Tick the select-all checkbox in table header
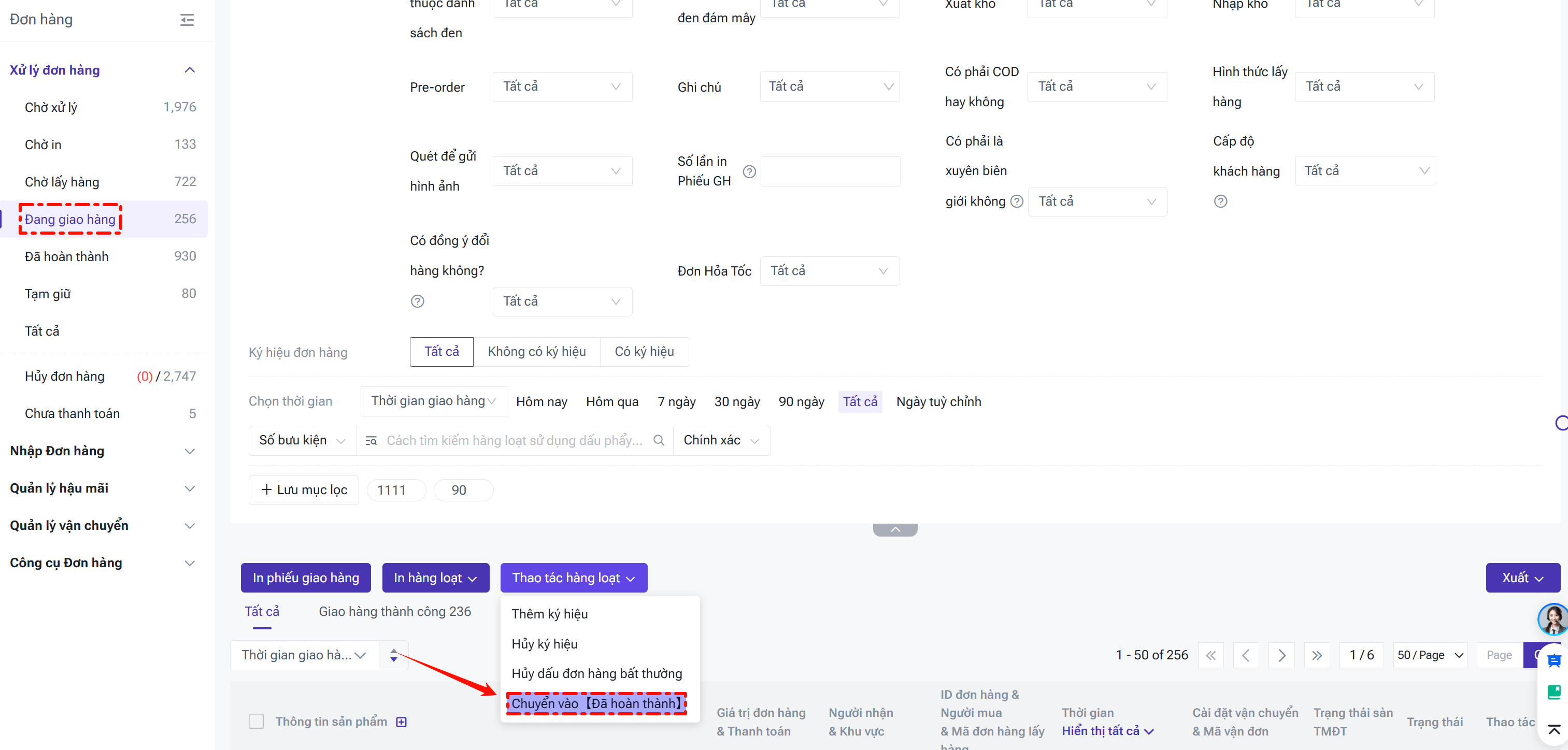The width and height of the screenshot is (1568, 750). (x=256, y=722)
